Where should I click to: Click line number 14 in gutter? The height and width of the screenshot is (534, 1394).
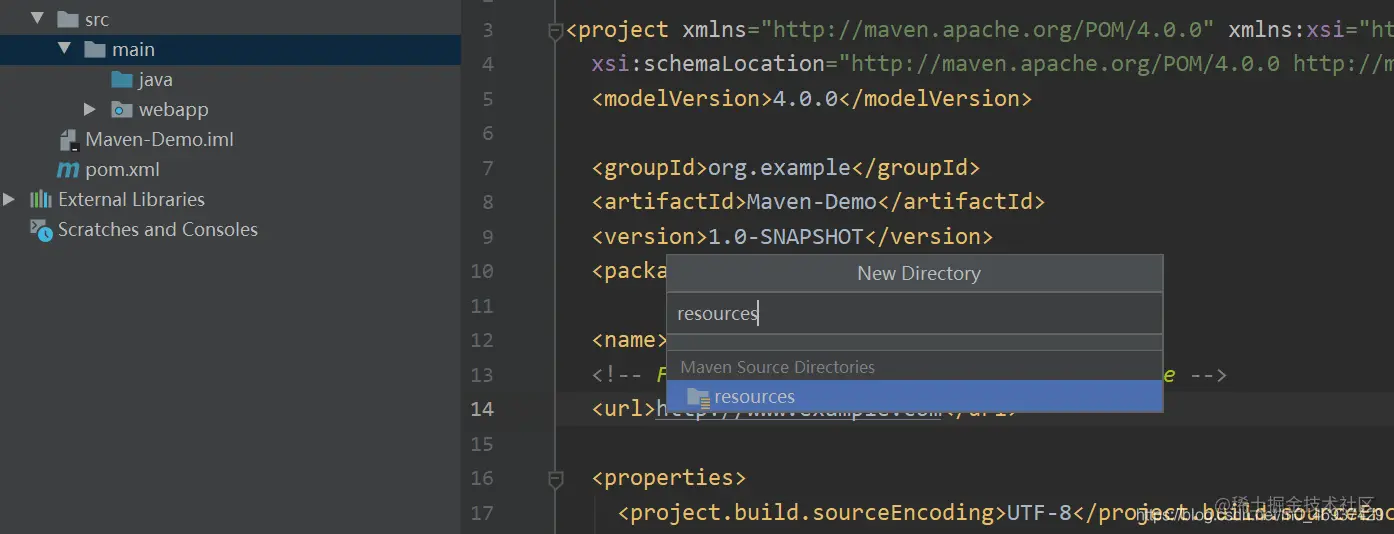482,408
